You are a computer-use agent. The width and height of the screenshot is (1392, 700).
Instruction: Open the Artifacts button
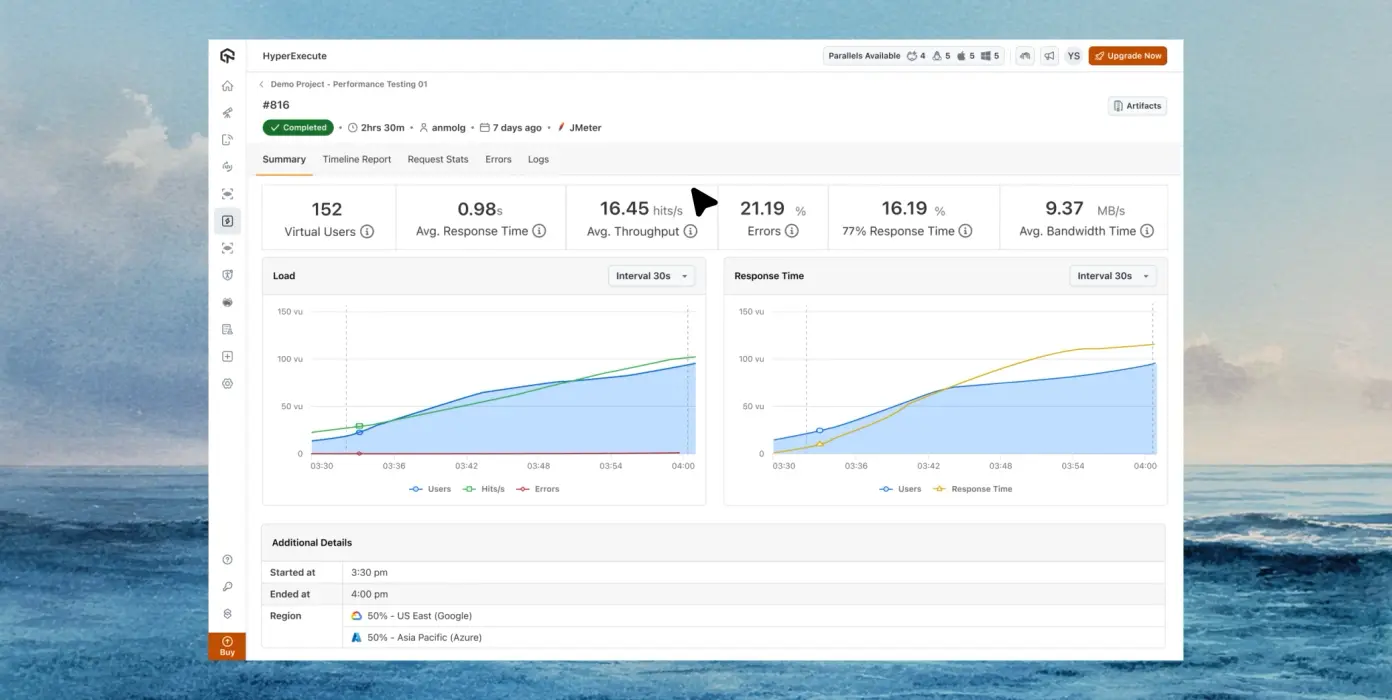click(x=1137, y=106)
